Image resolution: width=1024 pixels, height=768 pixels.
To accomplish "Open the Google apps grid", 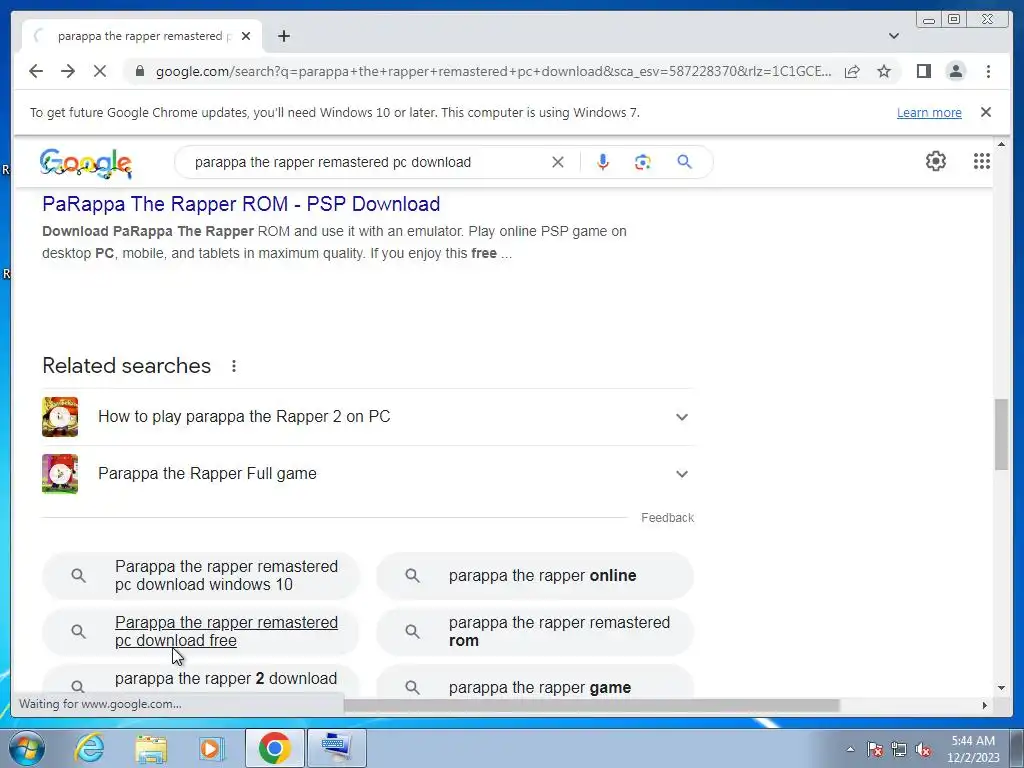I will click(981, 161).
